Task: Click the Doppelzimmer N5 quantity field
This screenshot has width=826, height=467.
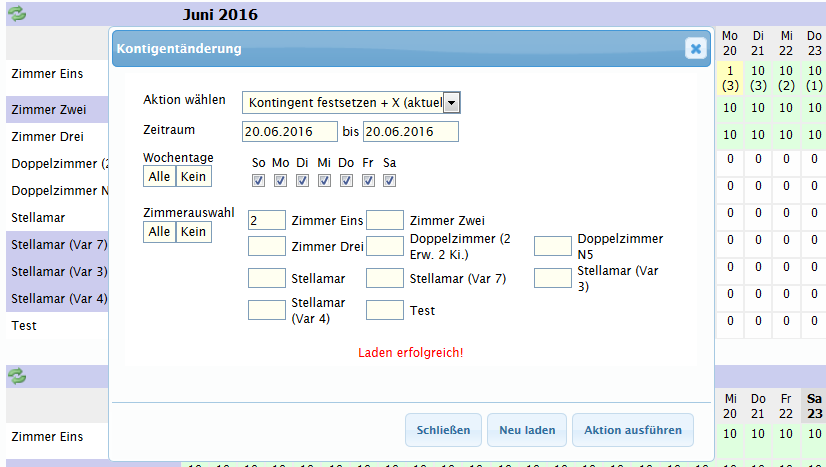Action: coord(552,246)
